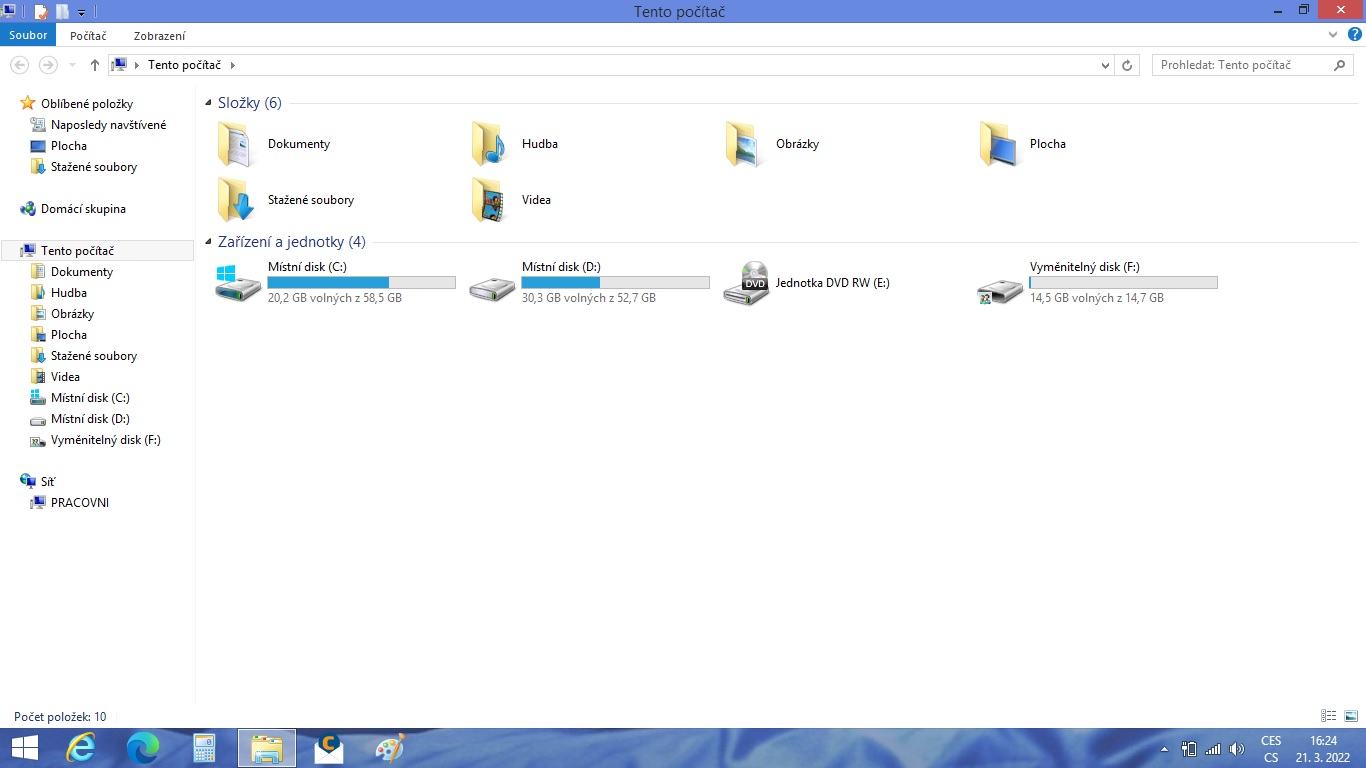
Task: Select the Jednotka DVD RW (E:) drive icon
Action: point(746,283)
